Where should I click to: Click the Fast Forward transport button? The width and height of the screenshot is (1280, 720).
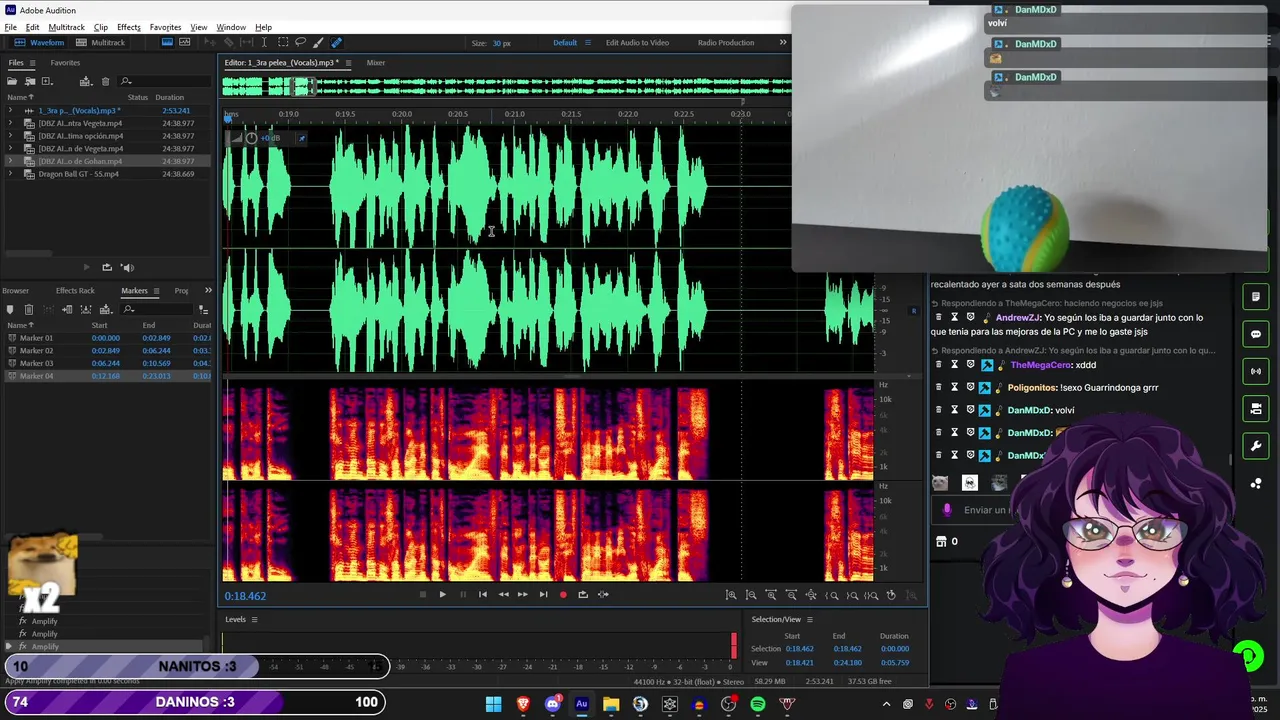[522, 595]
